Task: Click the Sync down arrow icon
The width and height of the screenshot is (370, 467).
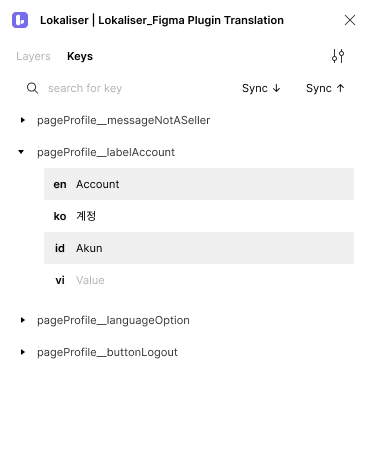Action: click(x=276, y=88)
